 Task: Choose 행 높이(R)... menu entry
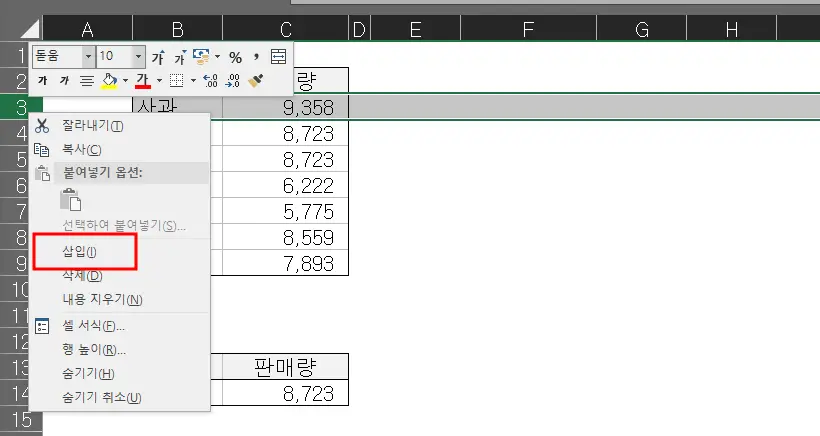point(120,350)
